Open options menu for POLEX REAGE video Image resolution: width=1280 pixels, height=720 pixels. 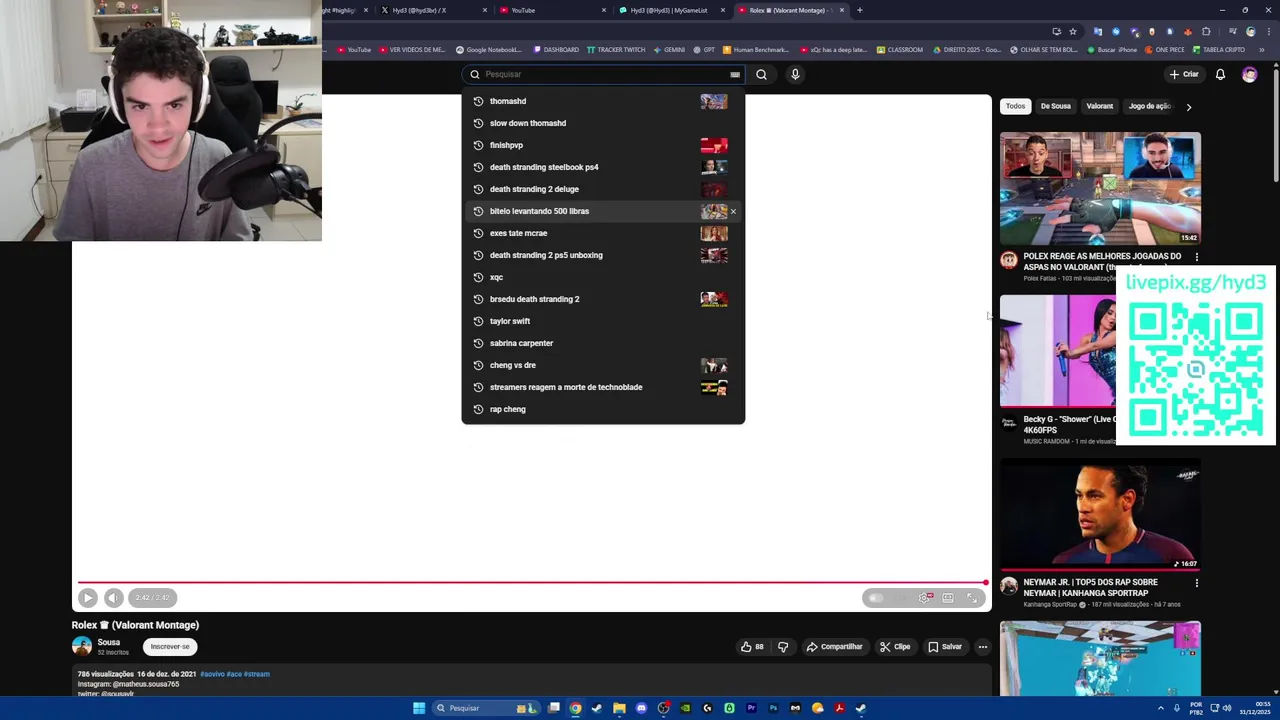1196,257
